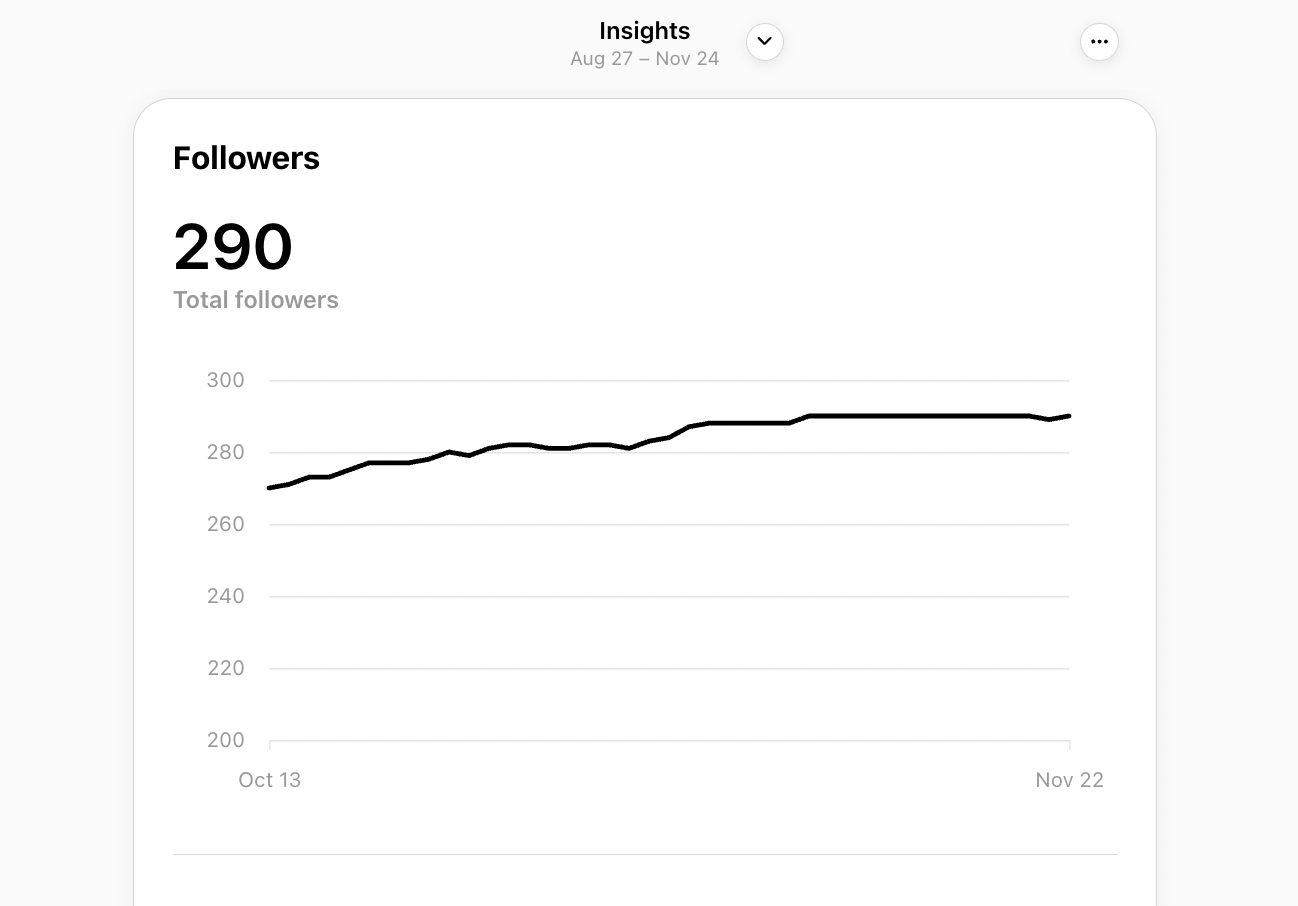Screen dimensions: 1298x906
Task: Click the Followers card heading
Action: coord(246,158)
